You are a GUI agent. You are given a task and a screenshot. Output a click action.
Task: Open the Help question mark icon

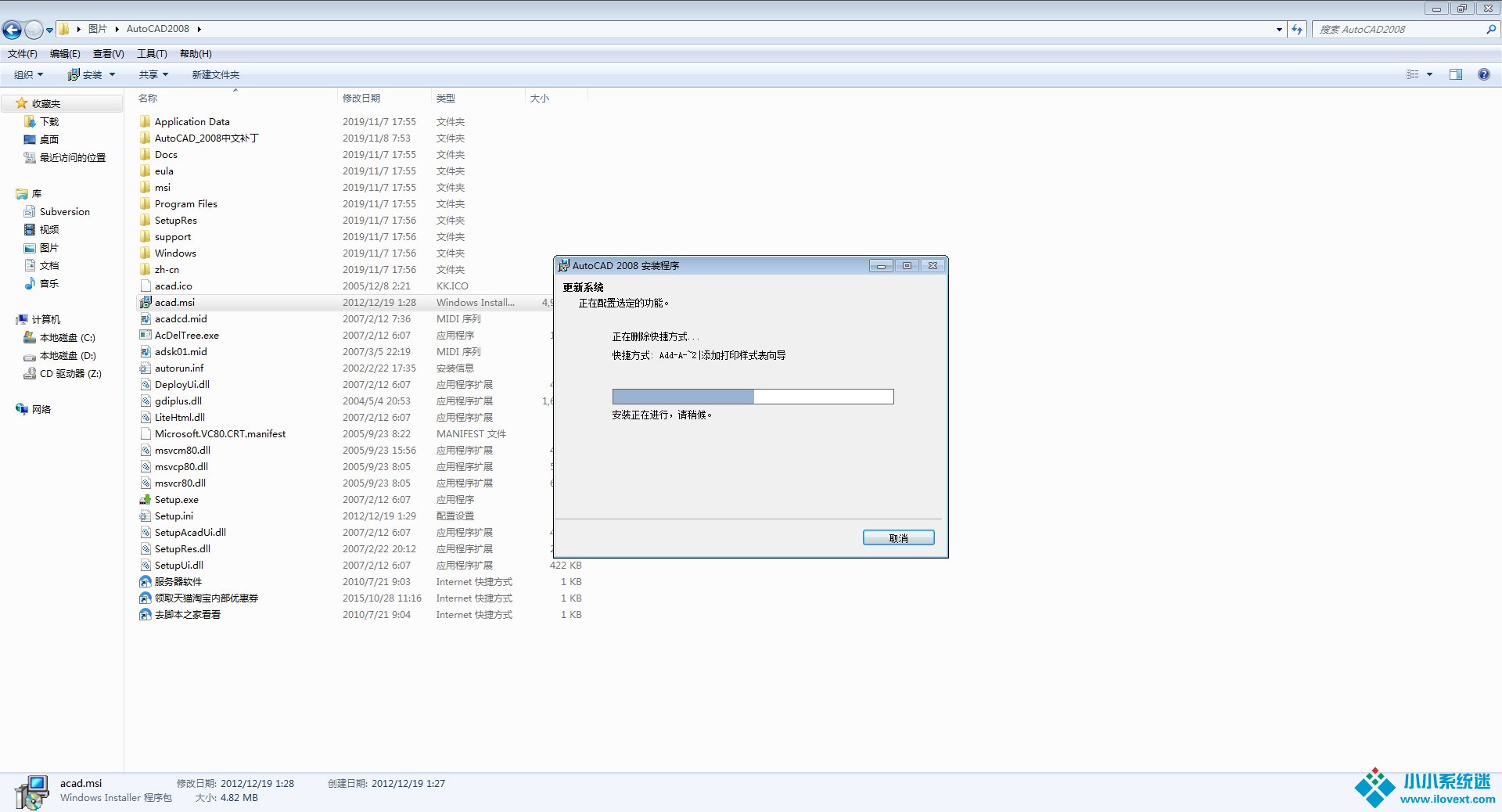(x=1483, y=74)
